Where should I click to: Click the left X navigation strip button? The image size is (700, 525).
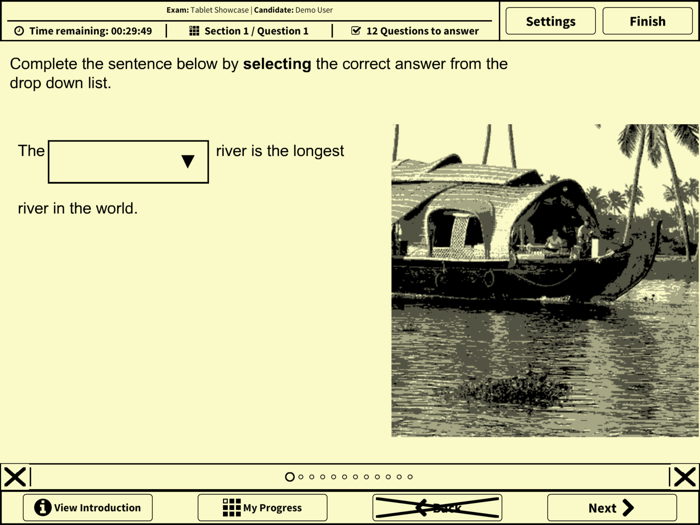tap(15, 477)
